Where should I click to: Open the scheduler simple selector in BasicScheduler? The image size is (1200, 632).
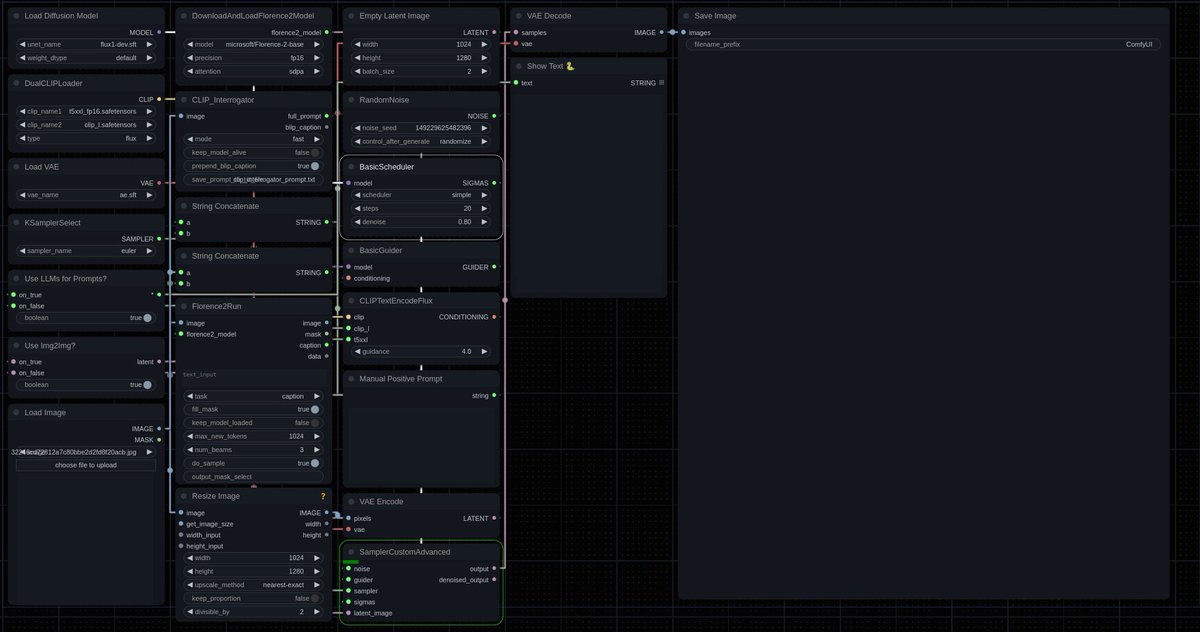(x=421, y=195)
